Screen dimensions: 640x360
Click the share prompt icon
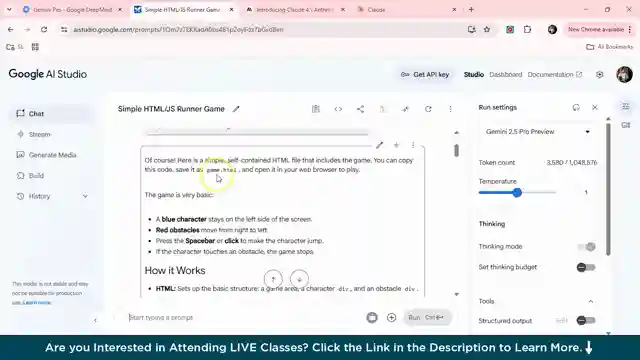point(360,109)
